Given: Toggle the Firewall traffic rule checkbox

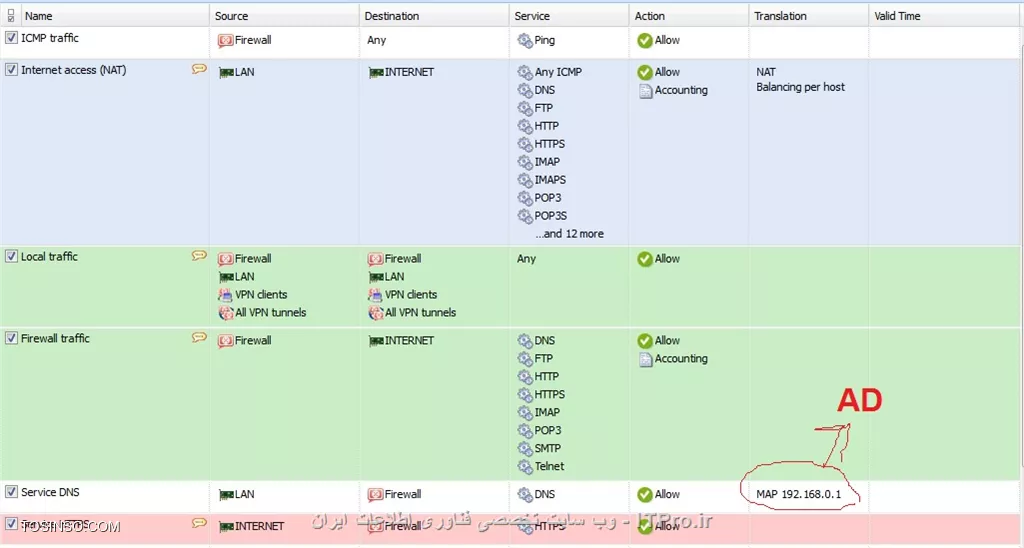Looking at the screenshot, I should coord(11,338).
